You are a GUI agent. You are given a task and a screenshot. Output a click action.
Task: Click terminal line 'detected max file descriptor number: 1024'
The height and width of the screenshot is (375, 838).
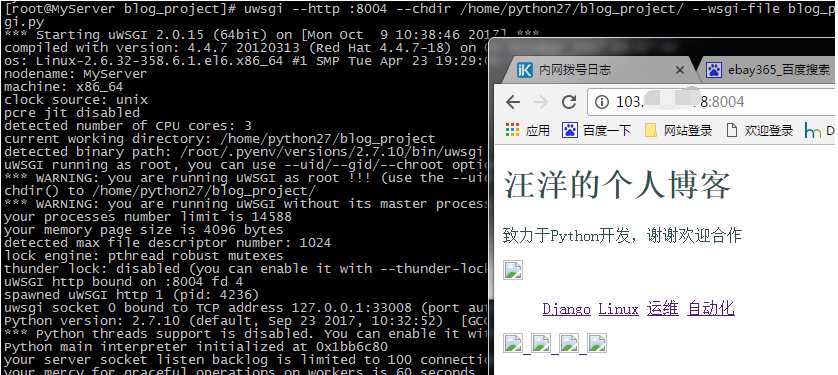tap(167, 243)
